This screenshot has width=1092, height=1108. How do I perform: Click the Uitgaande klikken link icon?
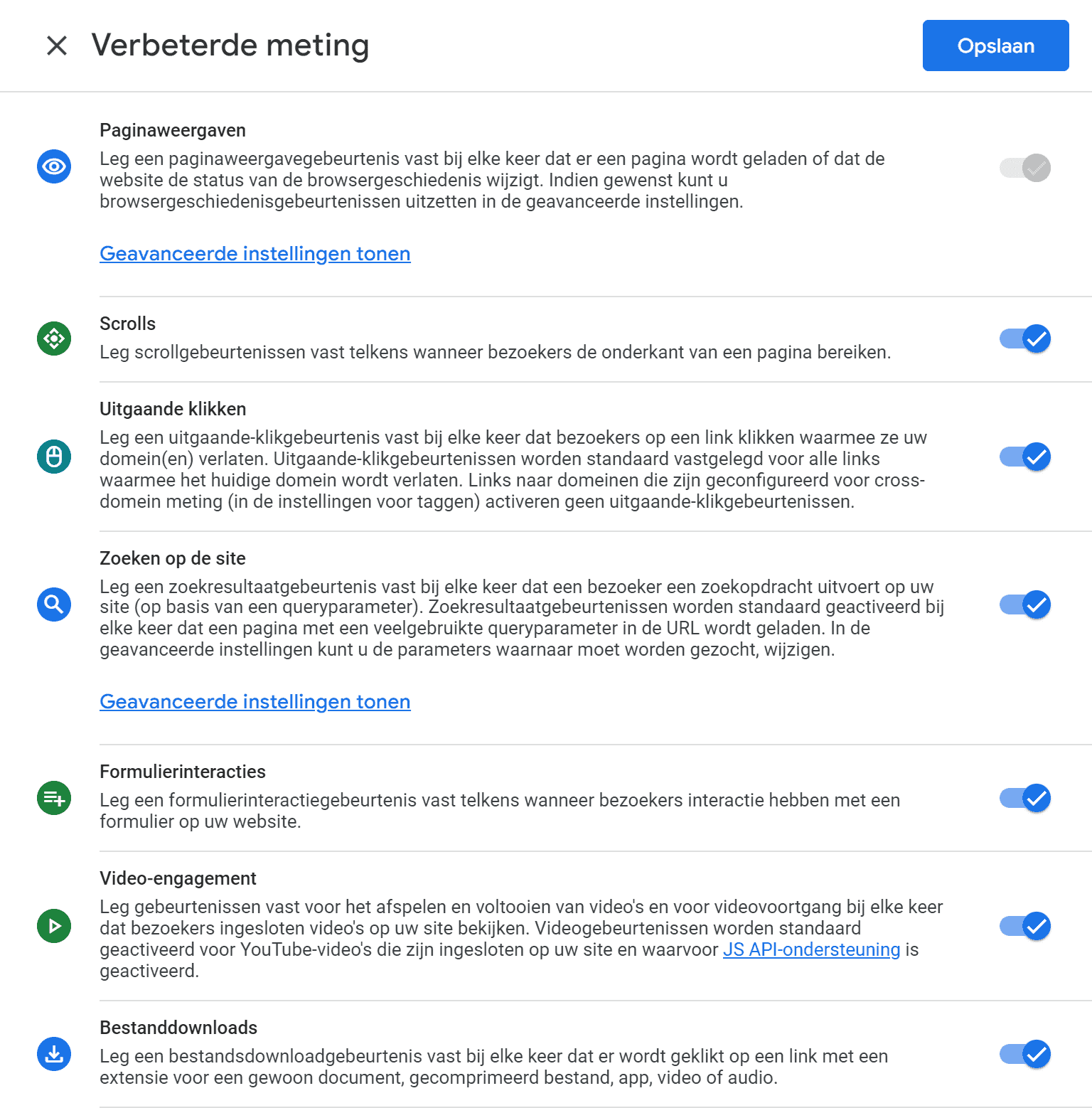pos(53,457)
